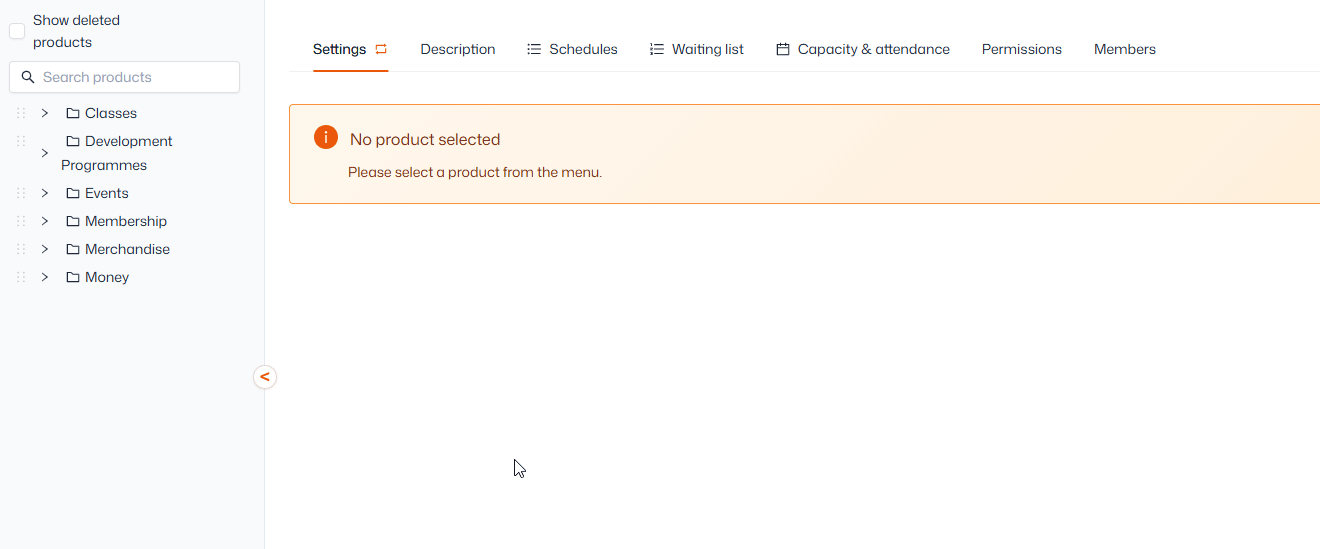Screen dimensions: 1320x549
Task: Open the Waiting list tab
Action: [x=697, y=49]
